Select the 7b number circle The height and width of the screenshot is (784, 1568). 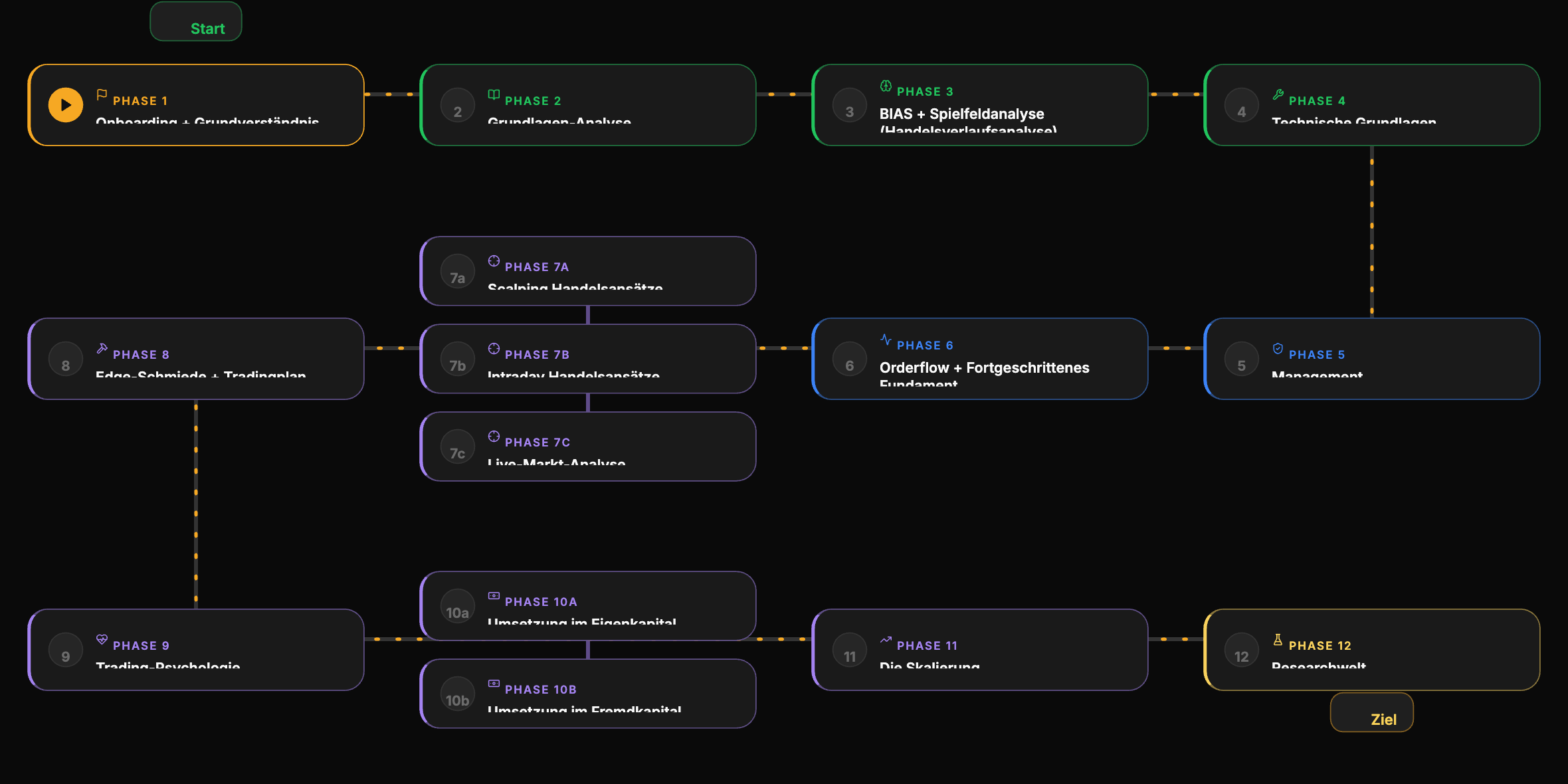point(458,359)
